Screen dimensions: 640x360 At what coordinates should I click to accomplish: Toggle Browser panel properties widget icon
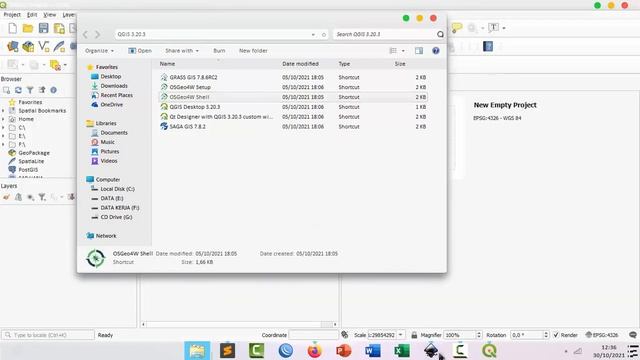(x=53, y=90)
